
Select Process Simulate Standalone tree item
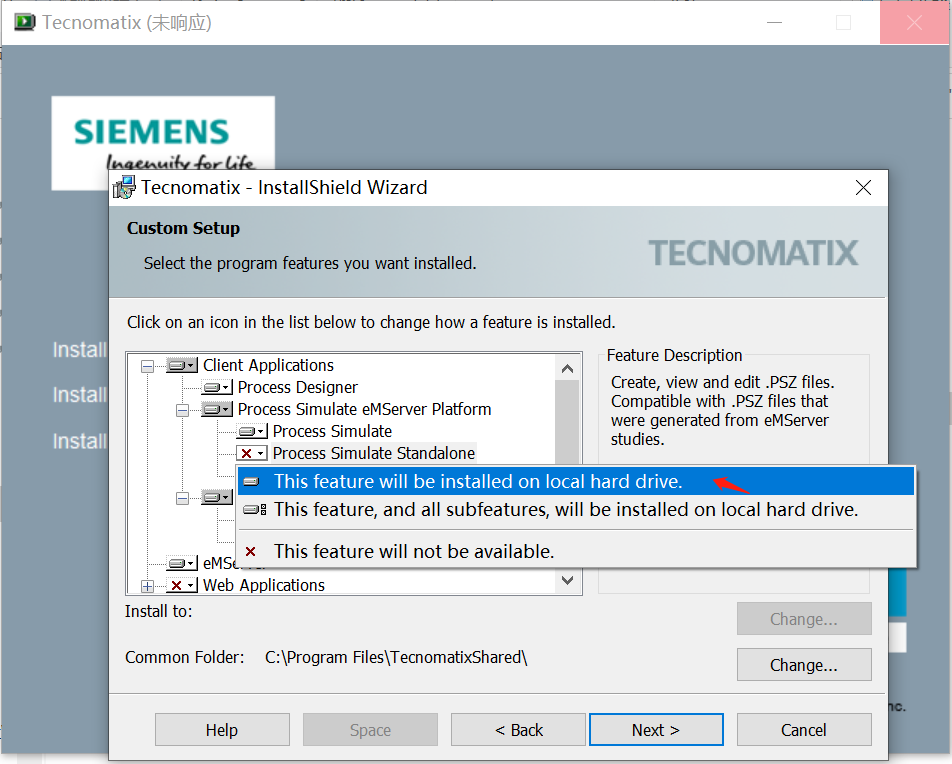pos(373,453)
